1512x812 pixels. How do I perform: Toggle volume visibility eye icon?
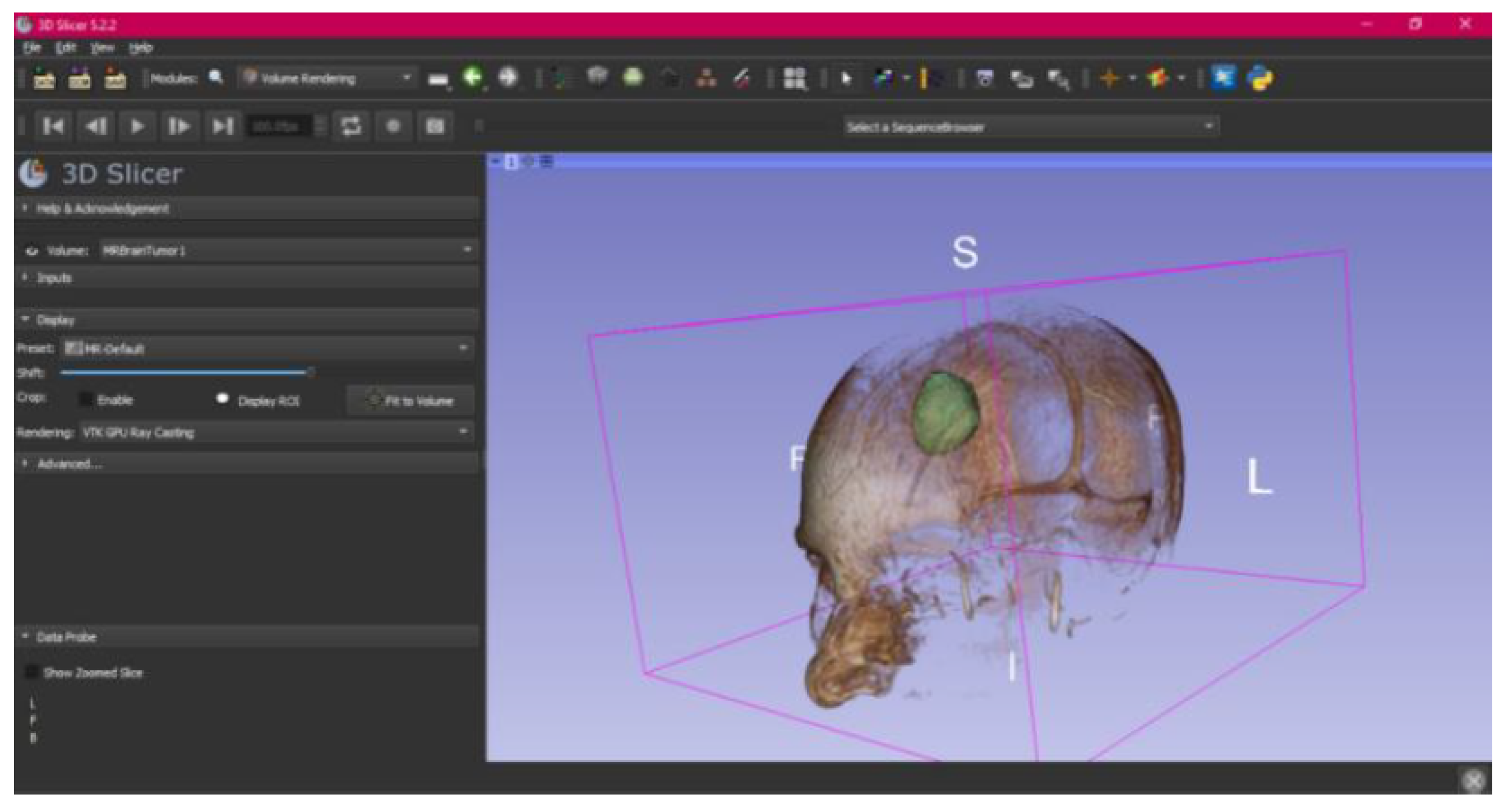click(x=32, y=251)
